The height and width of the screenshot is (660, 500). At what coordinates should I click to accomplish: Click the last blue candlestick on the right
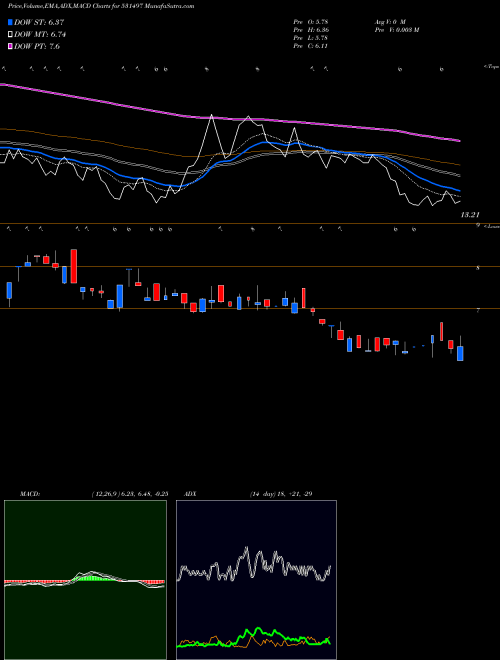[460, 354]
